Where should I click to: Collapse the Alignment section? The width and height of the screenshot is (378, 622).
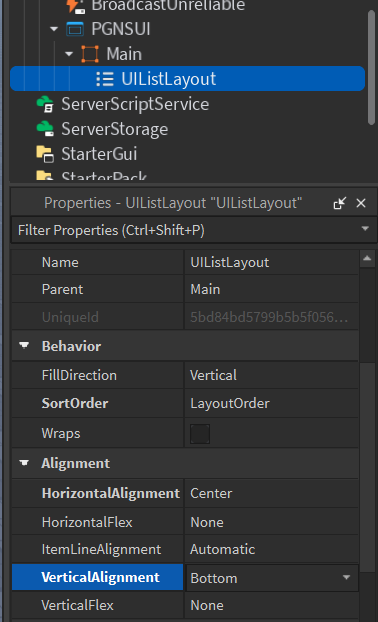[24, 463]
